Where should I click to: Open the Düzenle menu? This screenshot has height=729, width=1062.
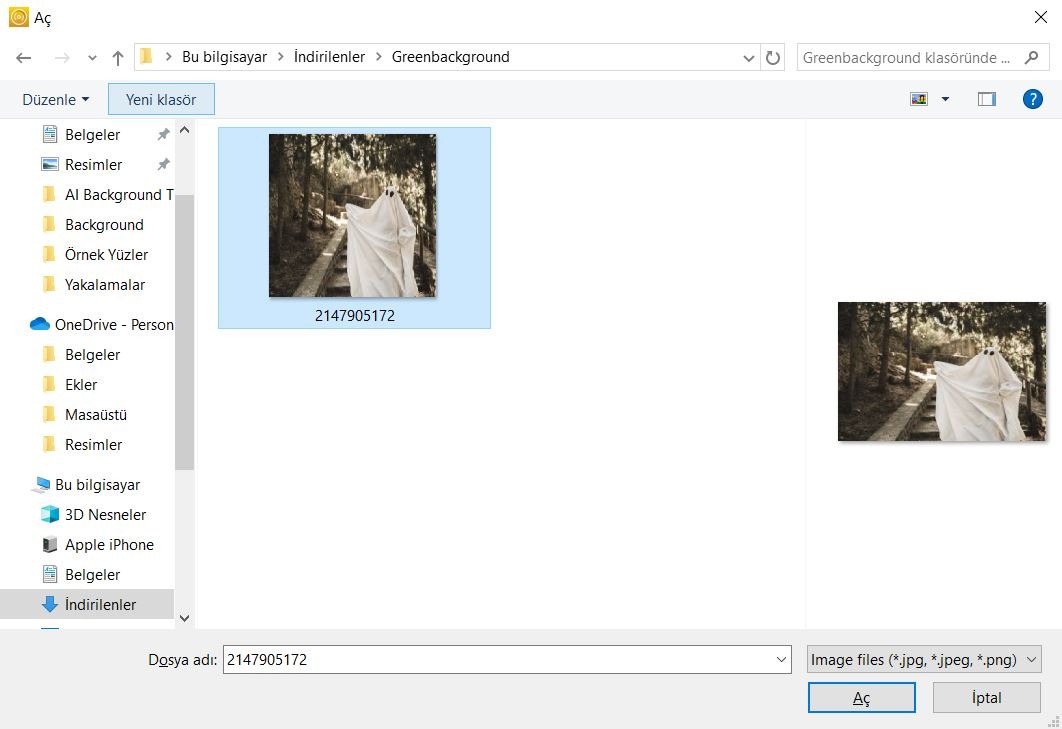(x=56, y=99)
